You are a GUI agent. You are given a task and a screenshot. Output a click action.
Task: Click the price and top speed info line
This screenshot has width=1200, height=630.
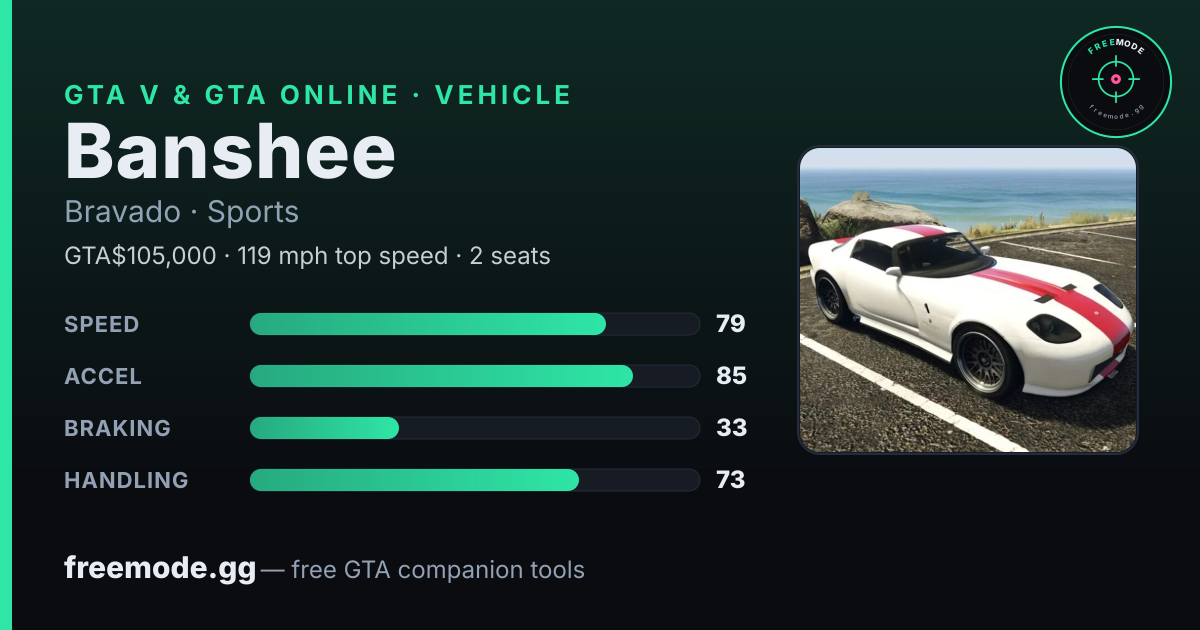pyautogui.click(x=307, y=256)
